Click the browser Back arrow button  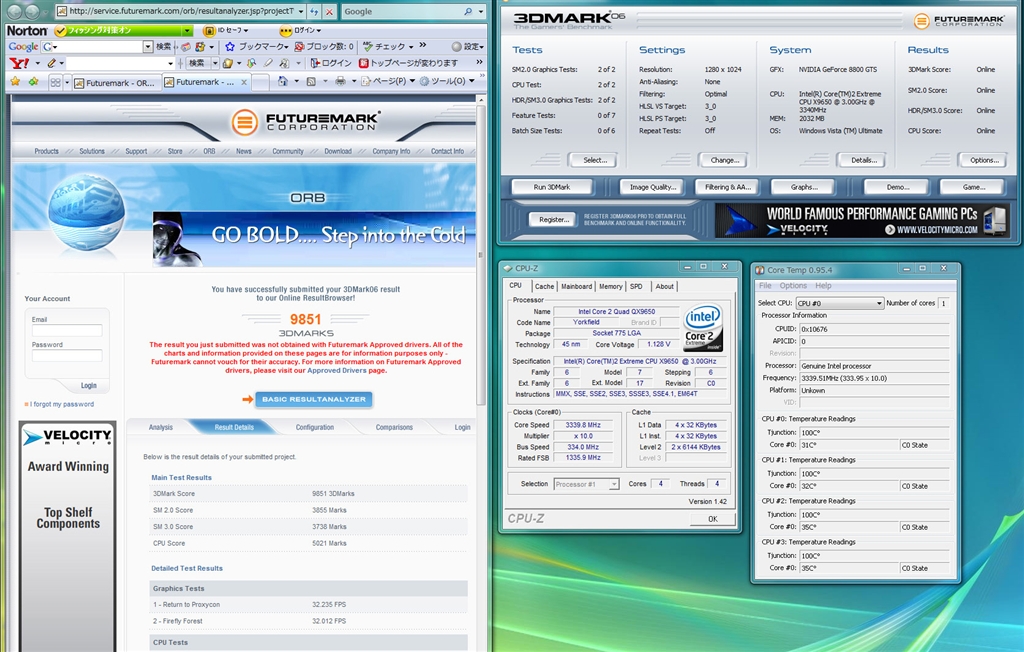point(13,12)
